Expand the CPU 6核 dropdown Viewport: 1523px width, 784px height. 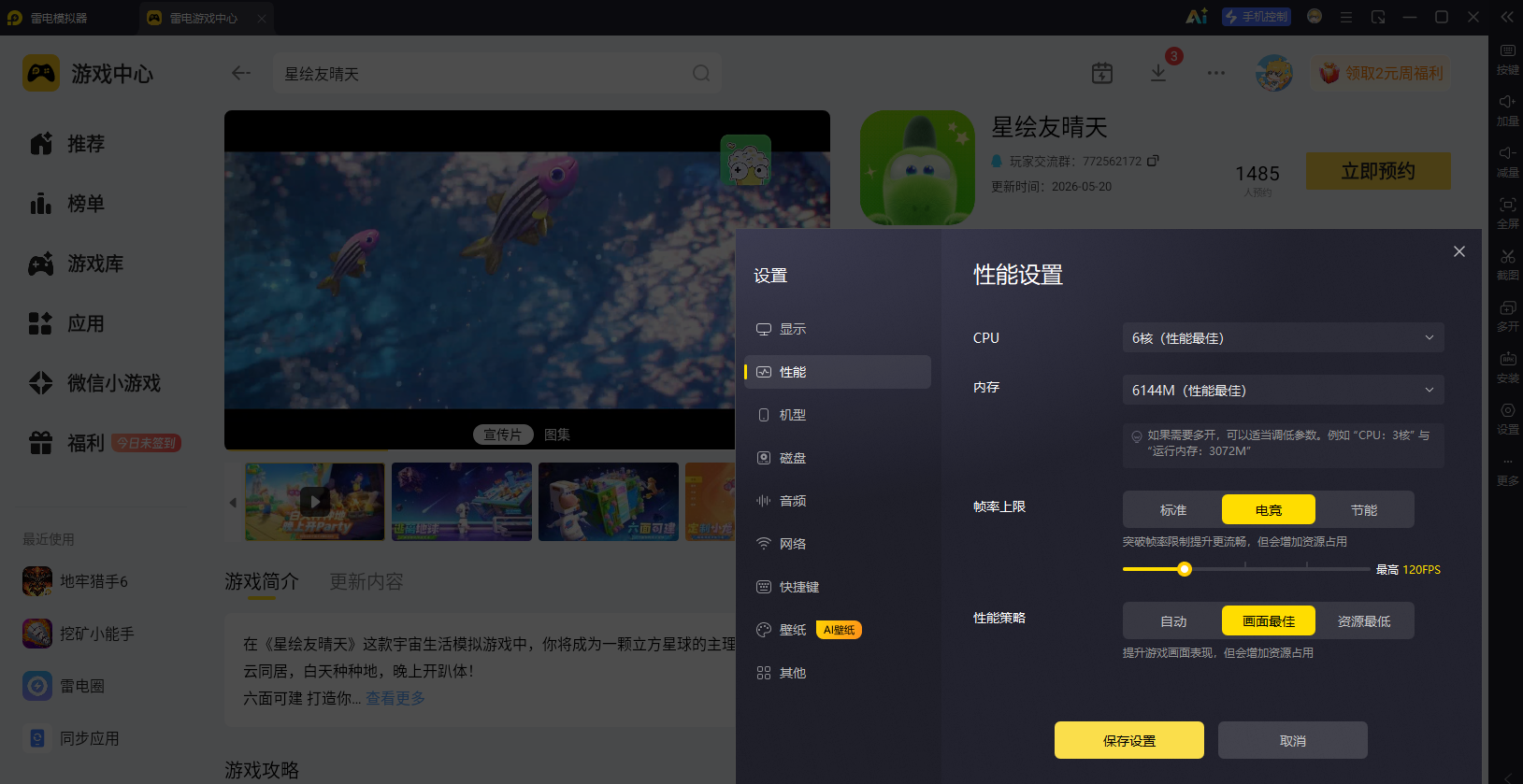pos(1284,337)
